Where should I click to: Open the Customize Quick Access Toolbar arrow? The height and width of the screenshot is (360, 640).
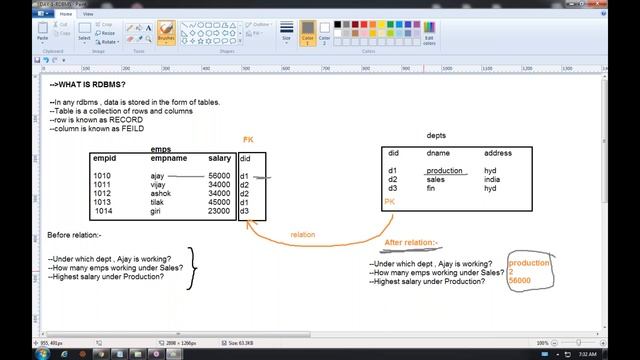click(64, 60)
